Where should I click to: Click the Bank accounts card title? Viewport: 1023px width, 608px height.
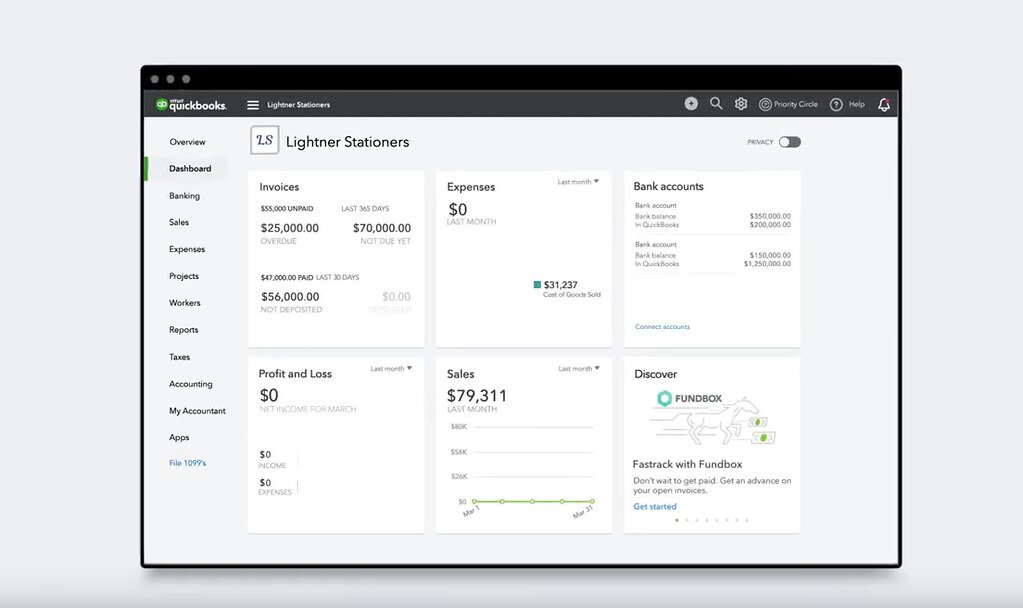pyautogui.click(x=669, y=187)
